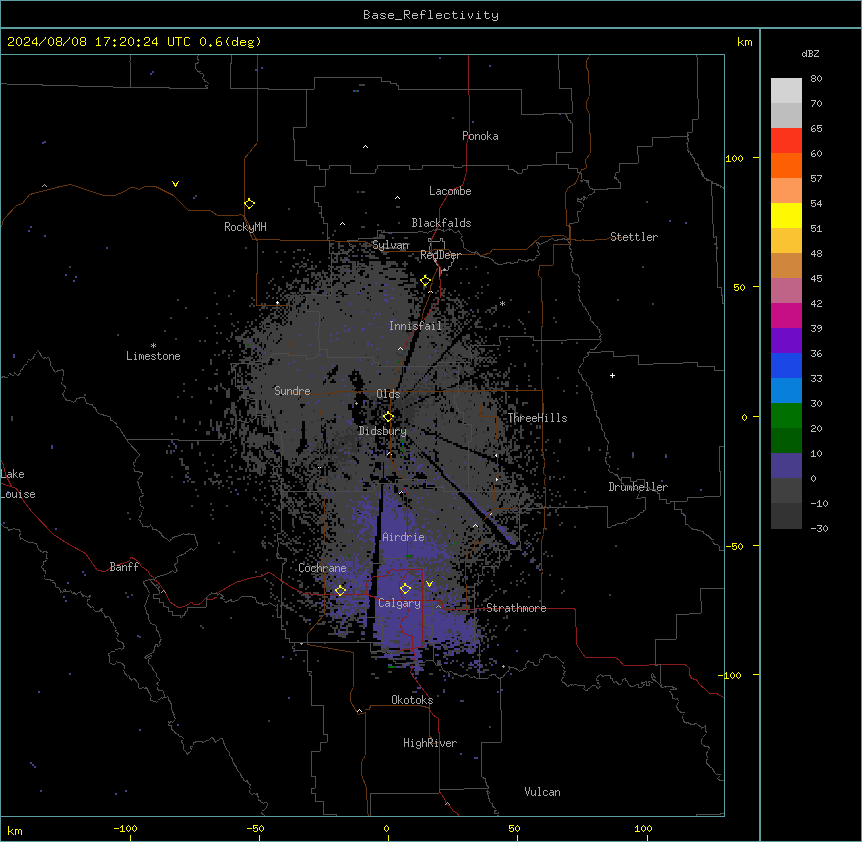Select the Airdrie label
This screenshot has width=862, height=842.
coord(403,537)
